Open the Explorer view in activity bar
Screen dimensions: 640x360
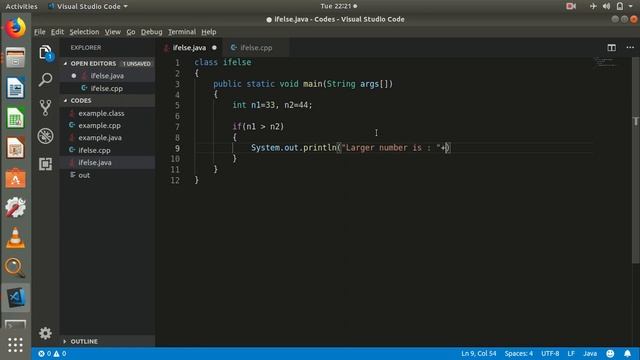[45, 53]
